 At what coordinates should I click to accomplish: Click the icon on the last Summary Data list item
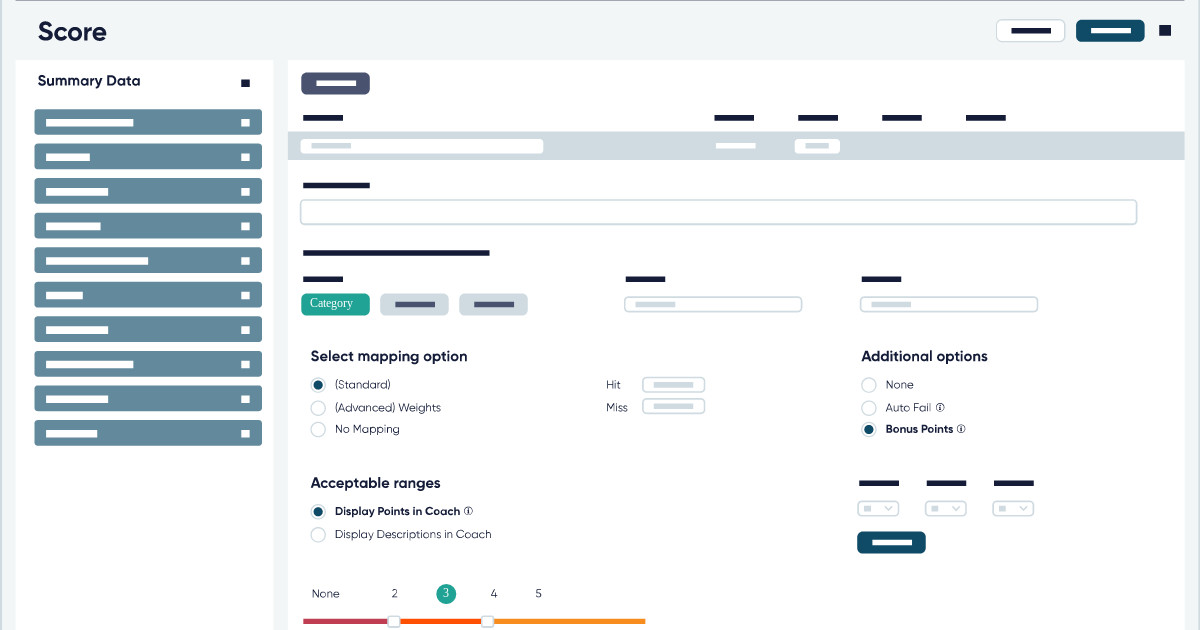(x=246, y=433)
